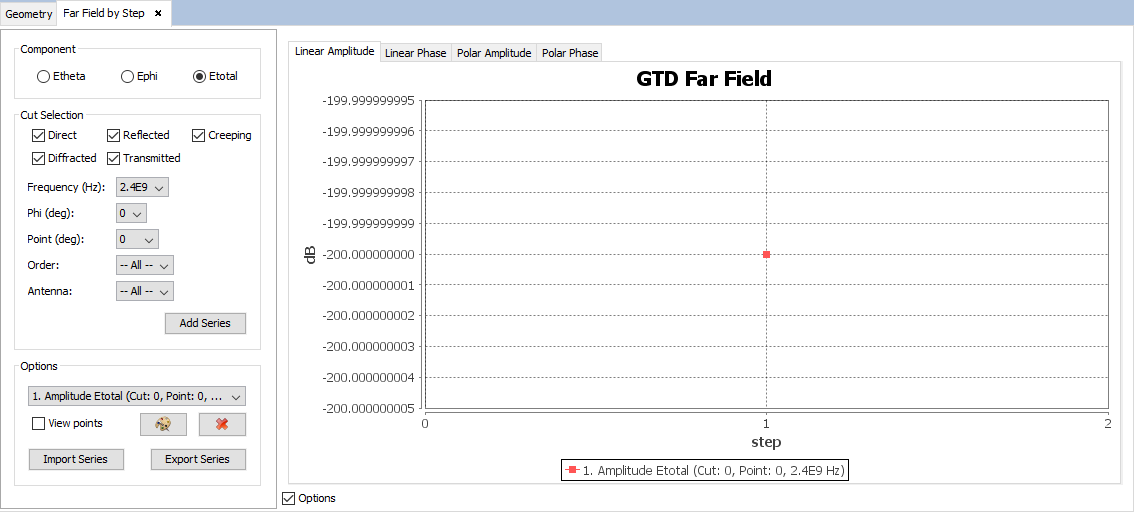The image size is (1134, 512).
Task: Open the Linear Phase tab
Action: (x=415, y=53)
